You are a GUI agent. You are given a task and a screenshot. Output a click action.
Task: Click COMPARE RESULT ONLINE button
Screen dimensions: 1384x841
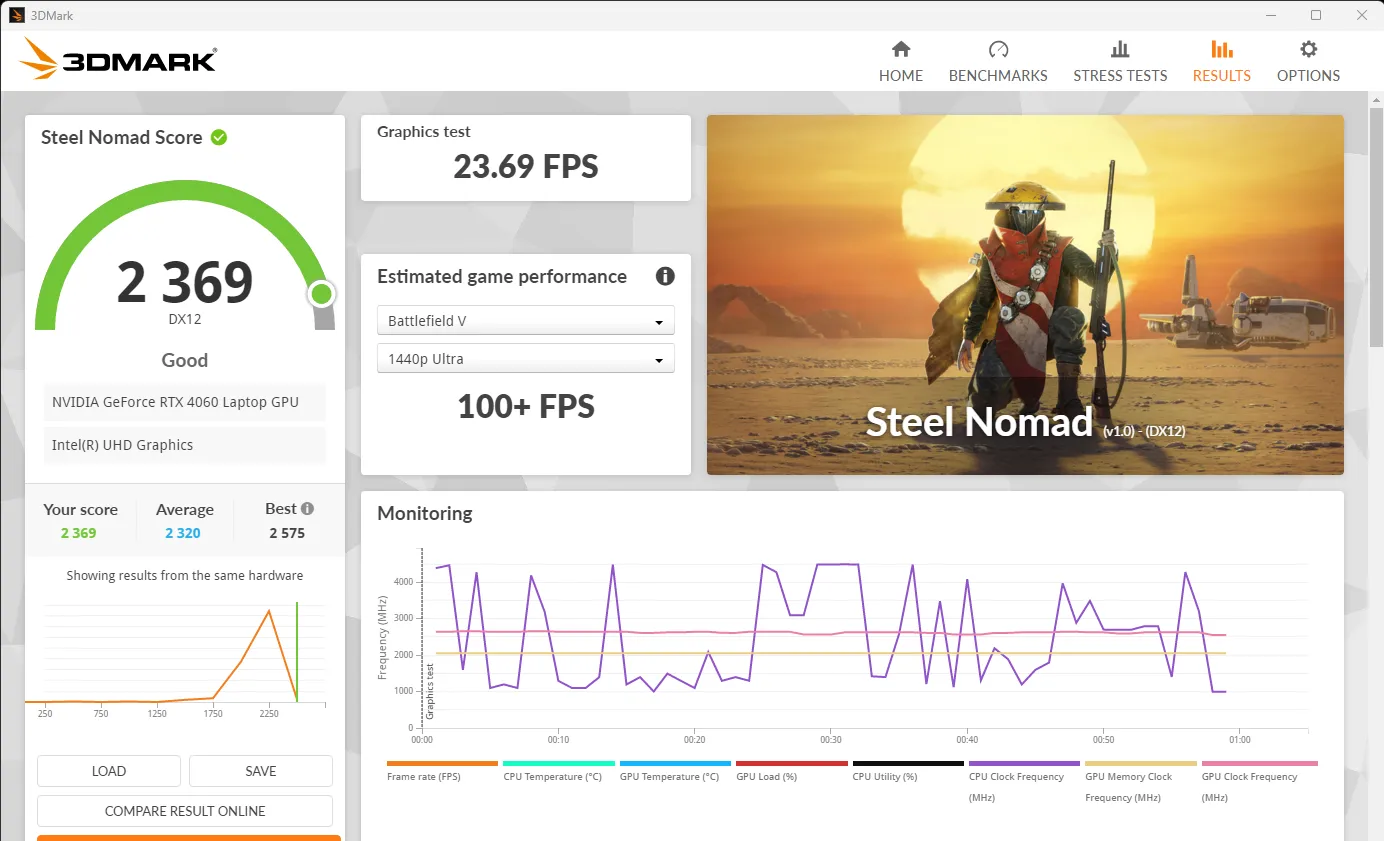pos(185,811)
